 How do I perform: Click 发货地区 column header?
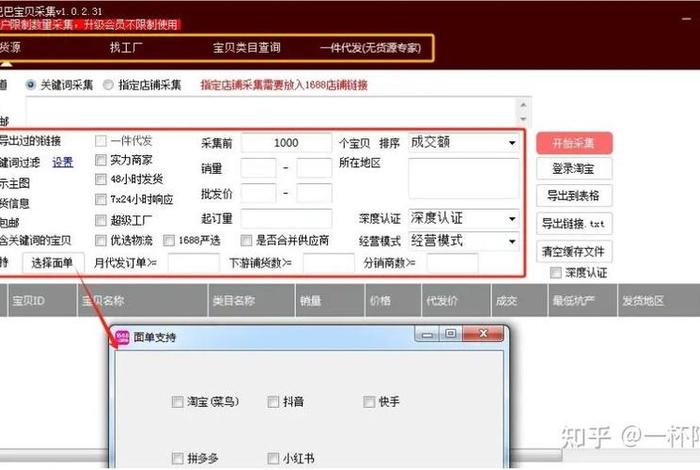[x=659, y=300]
